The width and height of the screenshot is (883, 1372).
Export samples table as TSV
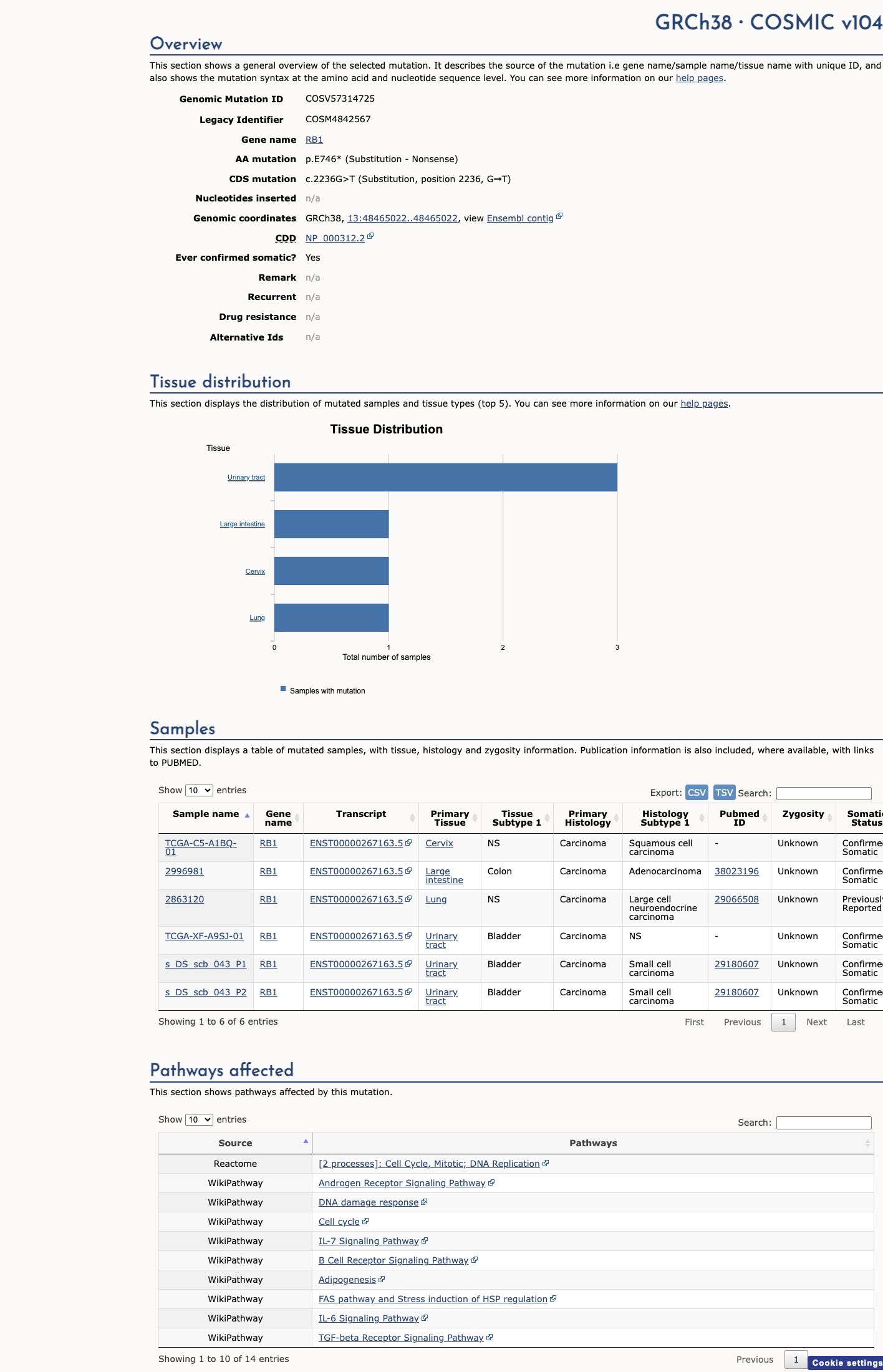click(724, 793)
